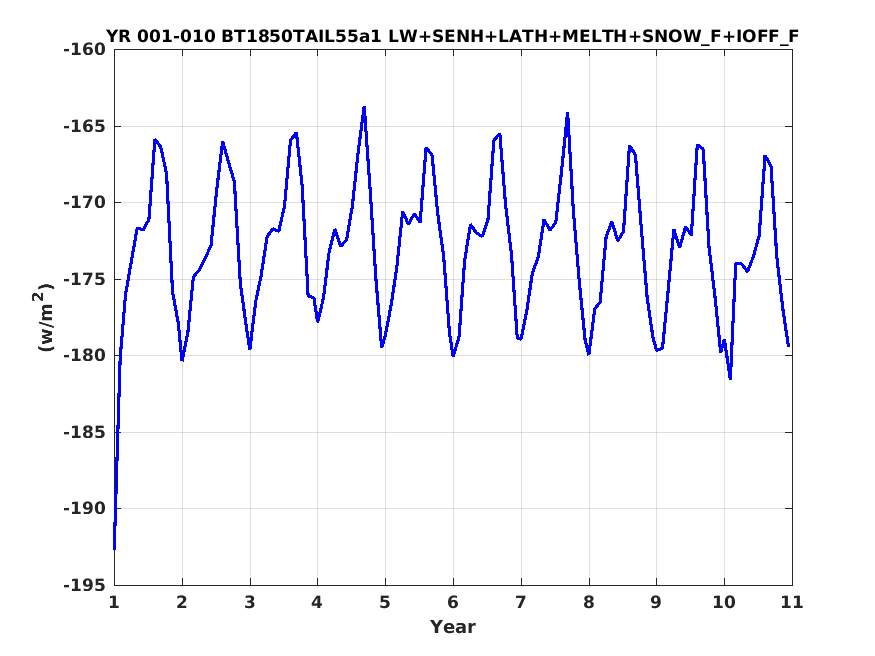Click the x-axis tick label 4
This screenshot has width=875, height=656.
[x=317, y=602]
